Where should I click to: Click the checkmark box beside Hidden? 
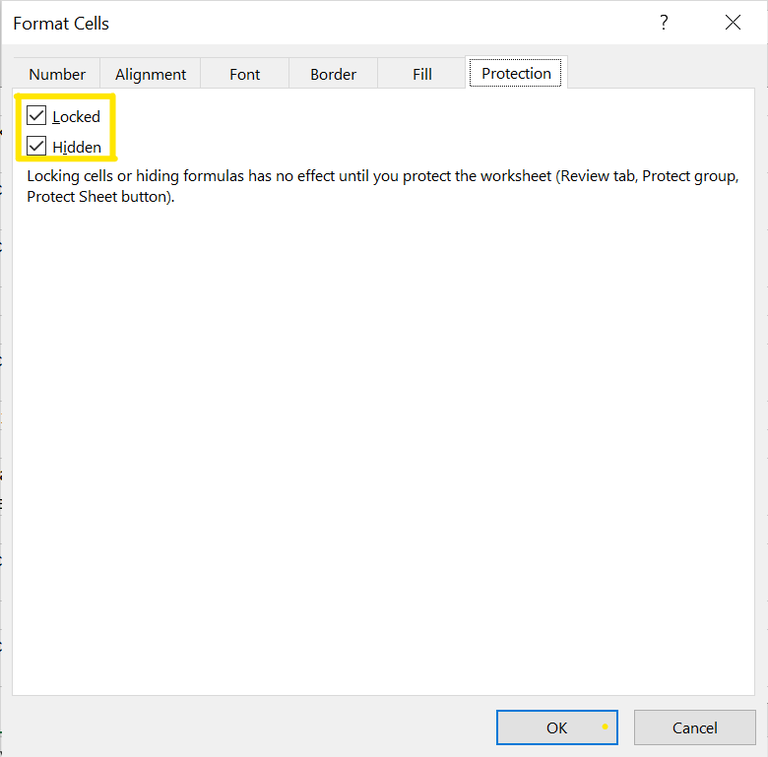pos(37,146)
